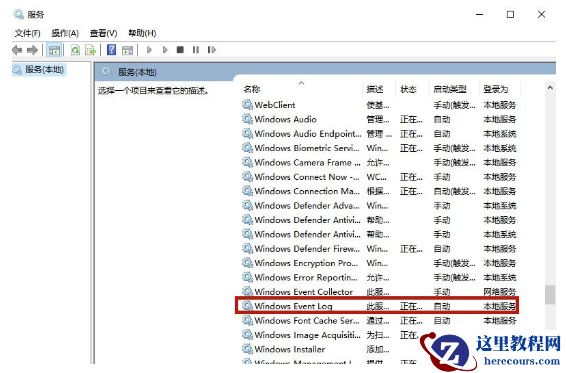
Task: Open the 帮助(H) menu
Action: tap(142, 33)
